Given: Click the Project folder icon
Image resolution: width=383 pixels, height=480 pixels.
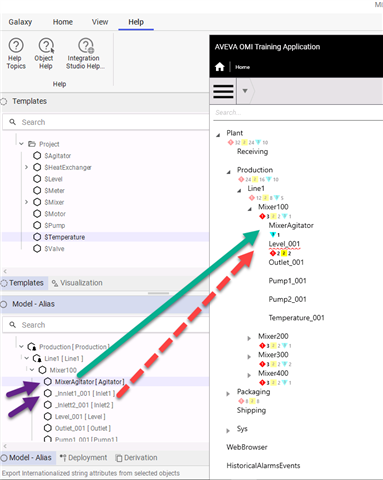Looking at the screenshot, I should point(32,144).
